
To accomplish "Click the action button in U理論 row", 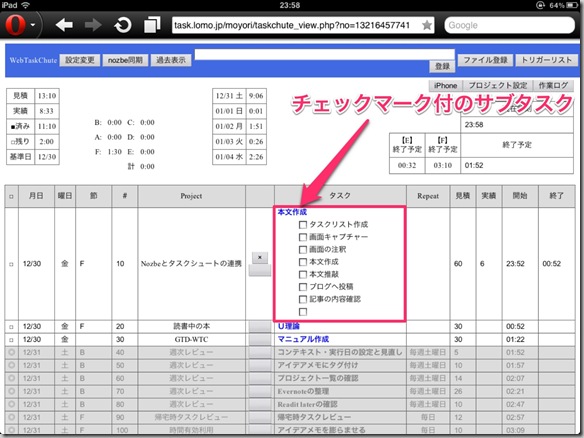I will (x=260, y=327).
